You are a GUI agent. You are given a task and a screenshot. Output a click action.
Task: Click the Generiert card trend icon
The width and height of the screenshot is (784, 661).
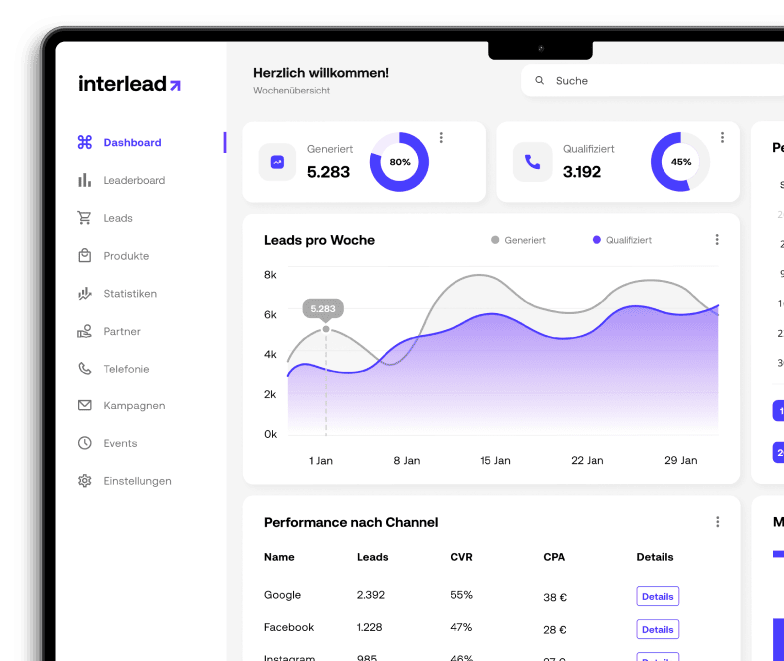point(278,162)
